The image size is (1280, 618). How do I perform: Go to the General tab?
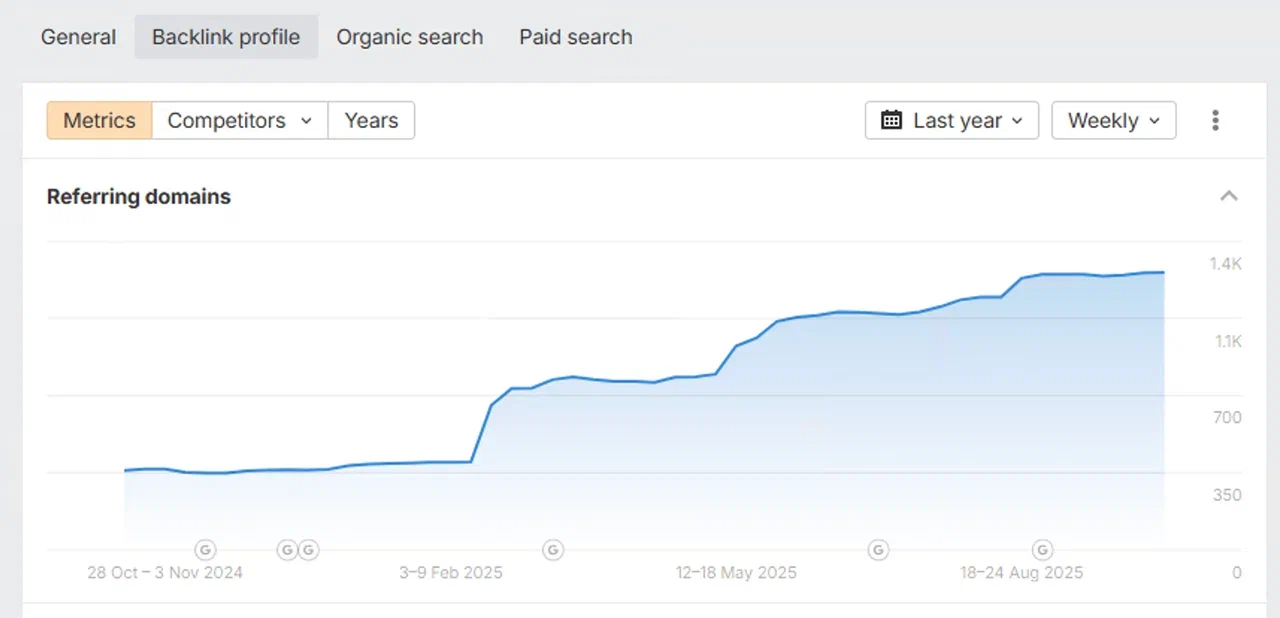(x=78, y=37)
